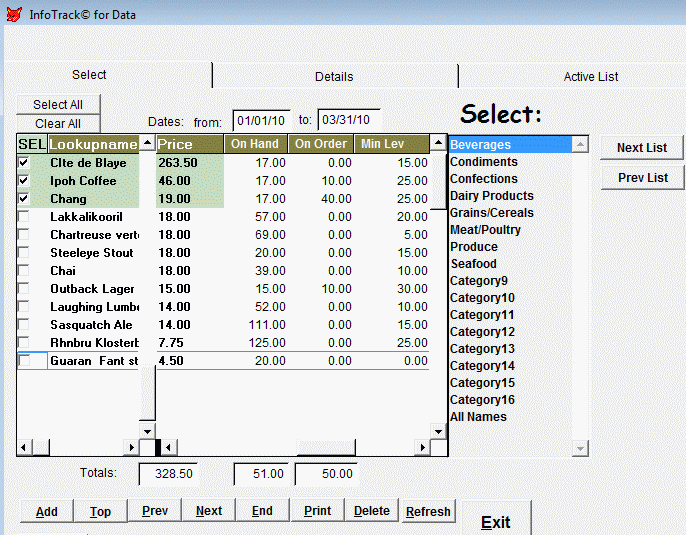The height and width of the screenshot is (535, 686).
Task: Check the Chai row checkbox
Action: pos(24,271)
